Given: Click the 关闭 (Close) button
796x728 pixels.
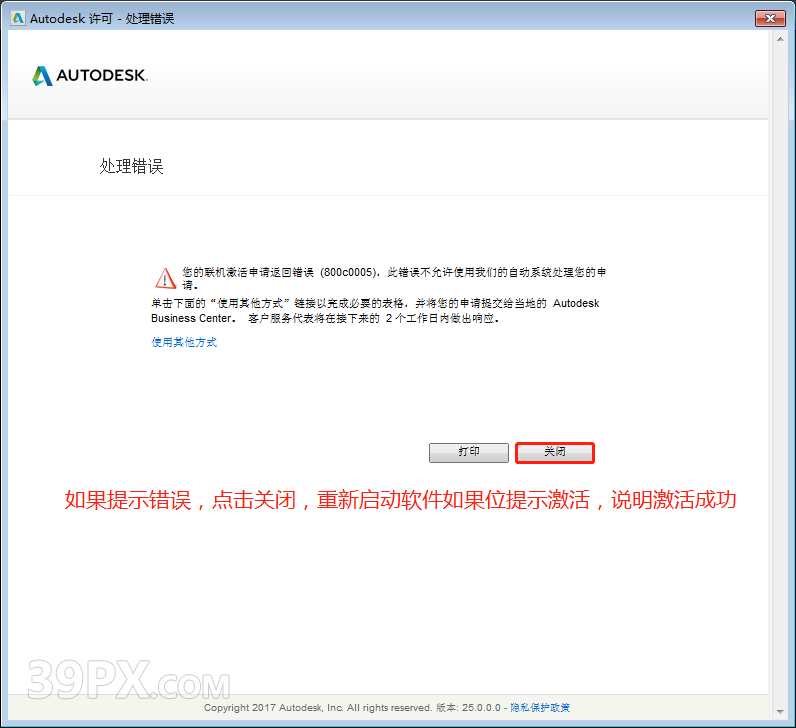Looking at the screenshot, I should tap(554, 452).
